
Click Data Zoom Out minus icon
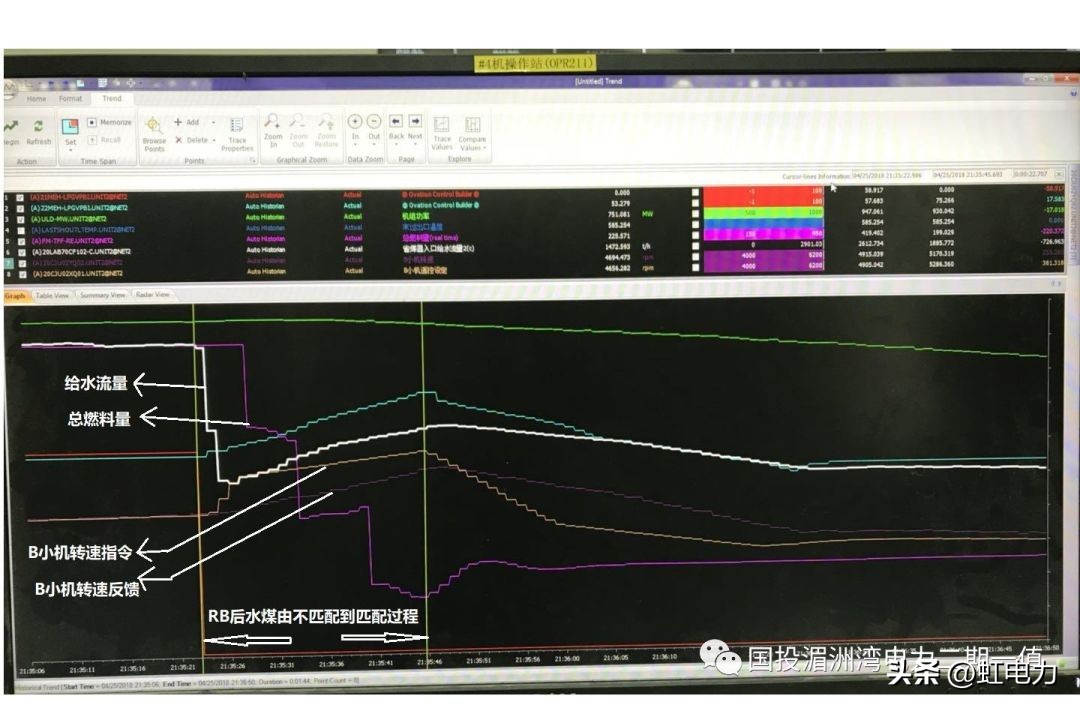374,122
